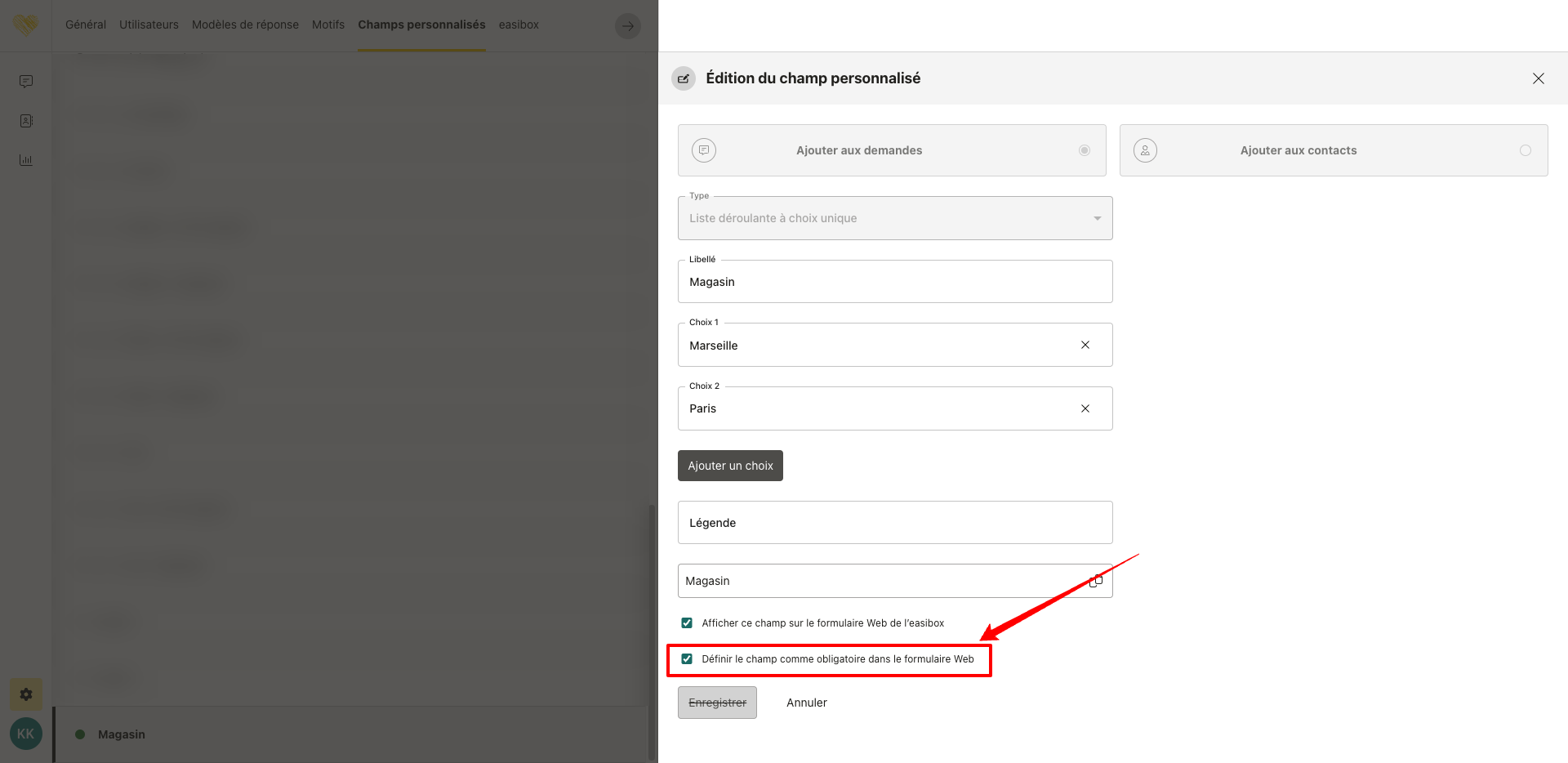
Task: Open the statistics chart icon in sidebar
Action: [x=26, y=160]
